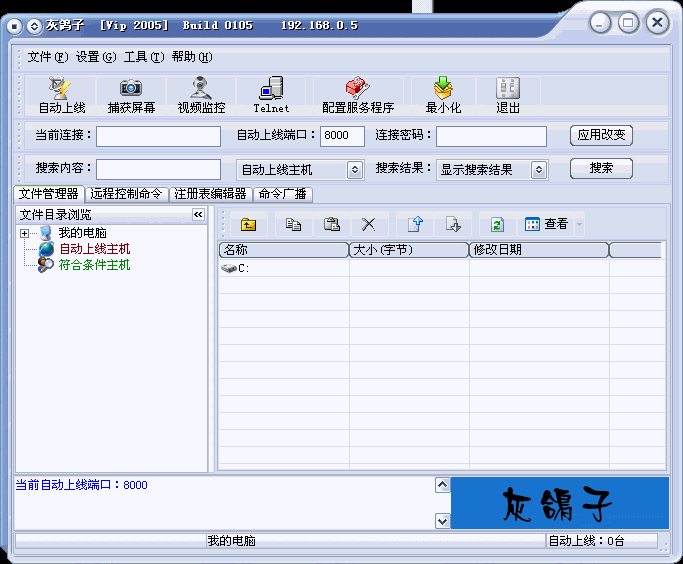Click the 连接密码 input field

click(491, 136)
